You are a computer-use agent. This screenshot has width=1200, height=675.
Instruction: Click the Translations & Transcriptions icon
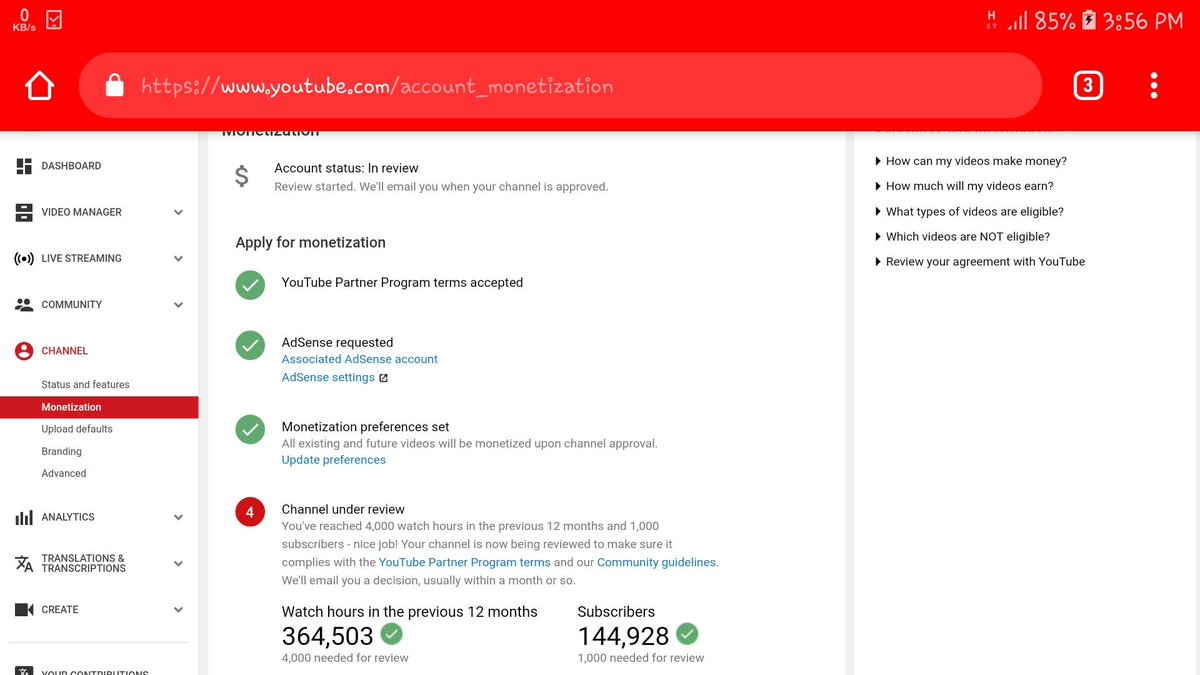tap(24, 563)
